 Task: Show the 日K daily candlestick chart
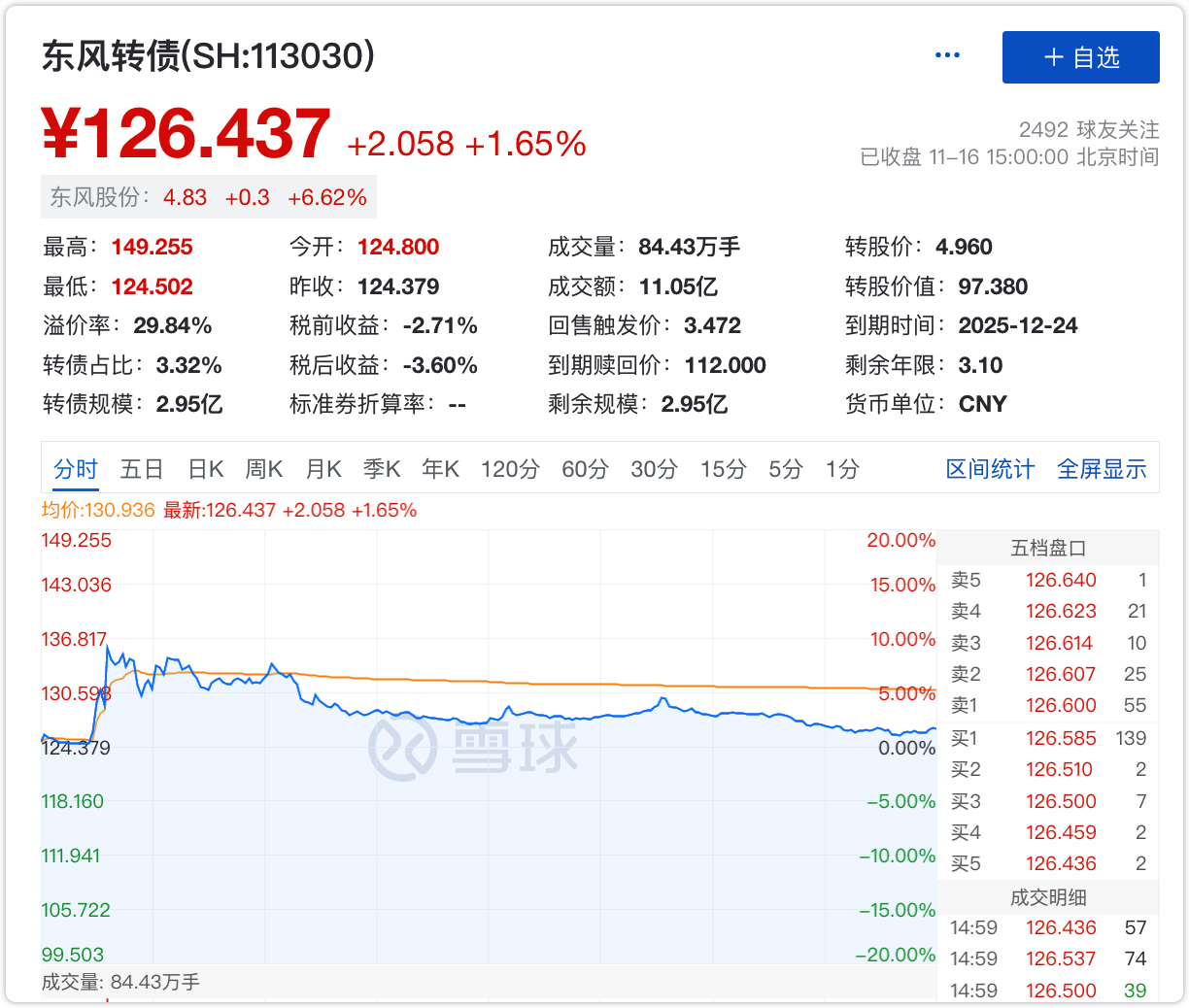tap(206, 470)
